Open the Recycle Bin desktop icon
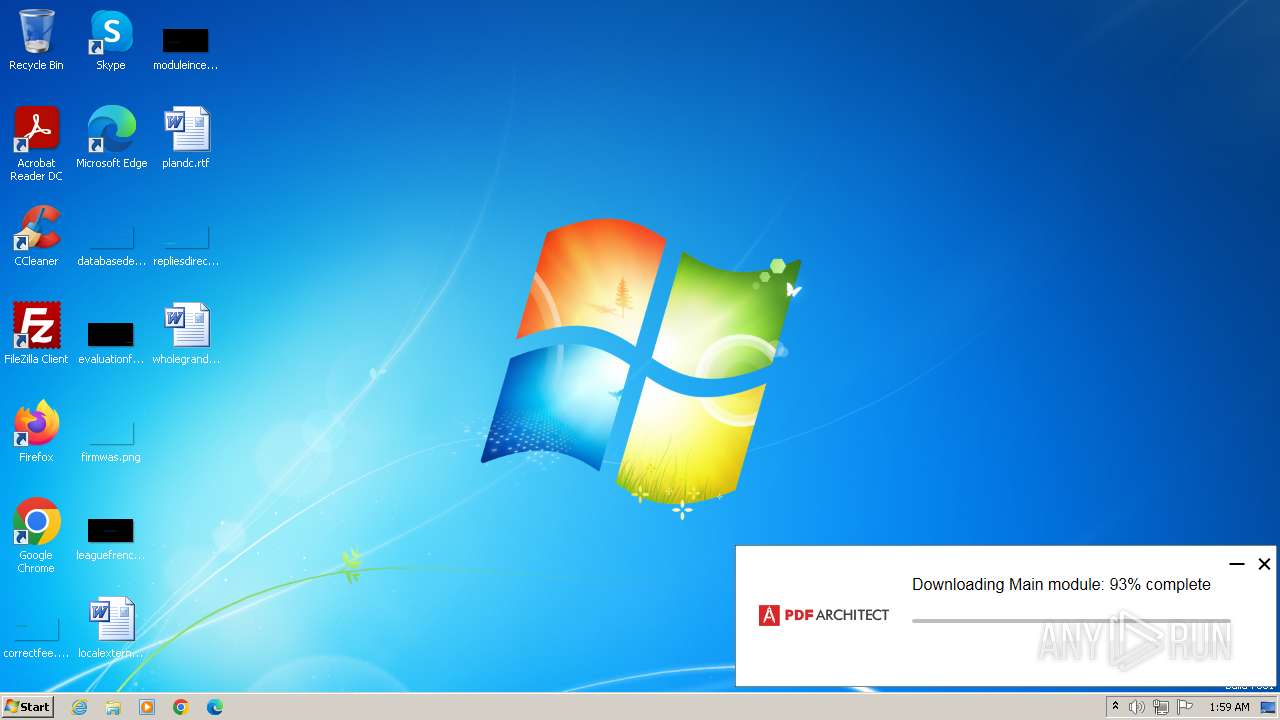Screen dimensions: 1280x720 pyautogui.click(x=36, y=40)
